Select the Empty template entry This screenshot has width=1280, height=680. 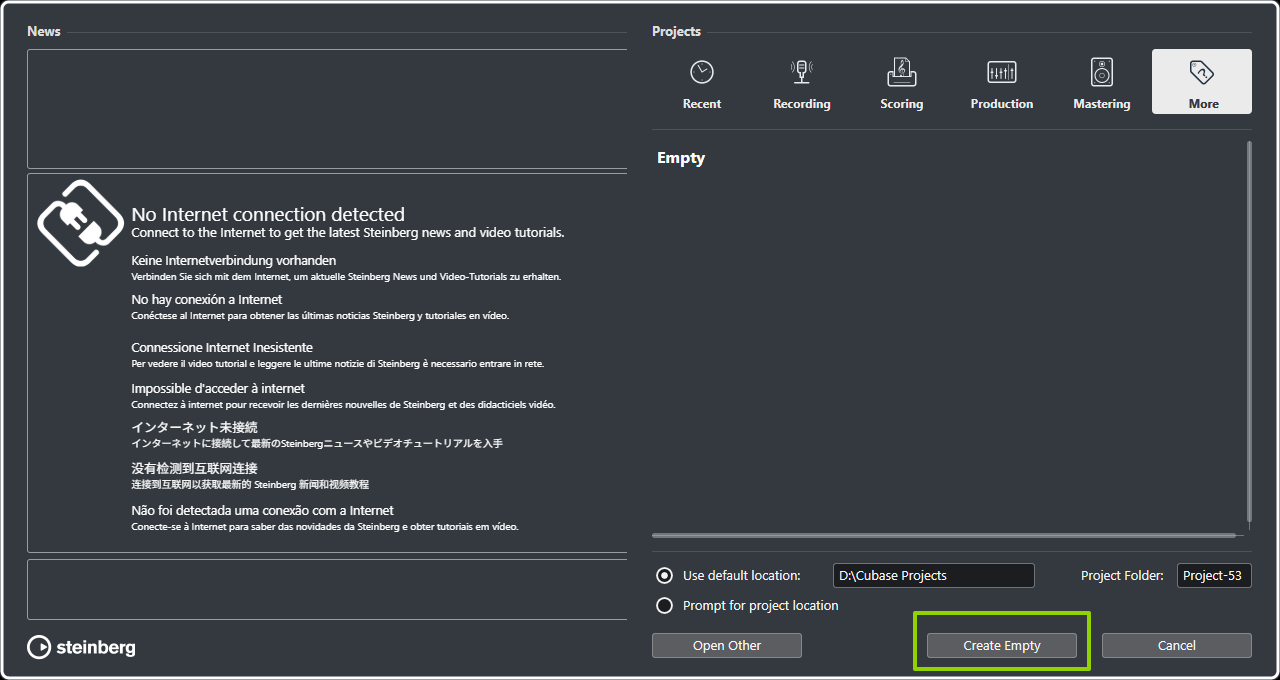681,159
